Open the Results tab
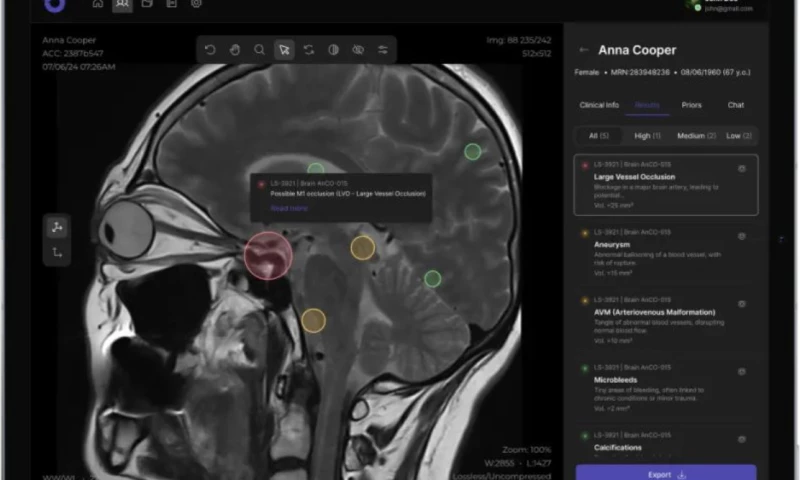 pos(647,105)
